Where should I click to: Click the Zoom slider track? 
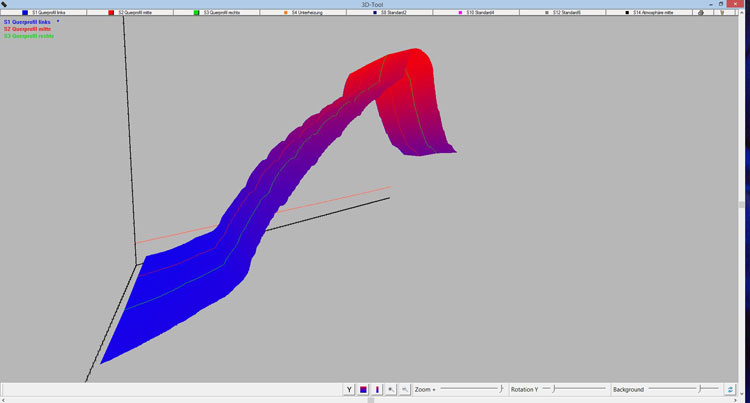click(470, 389)
